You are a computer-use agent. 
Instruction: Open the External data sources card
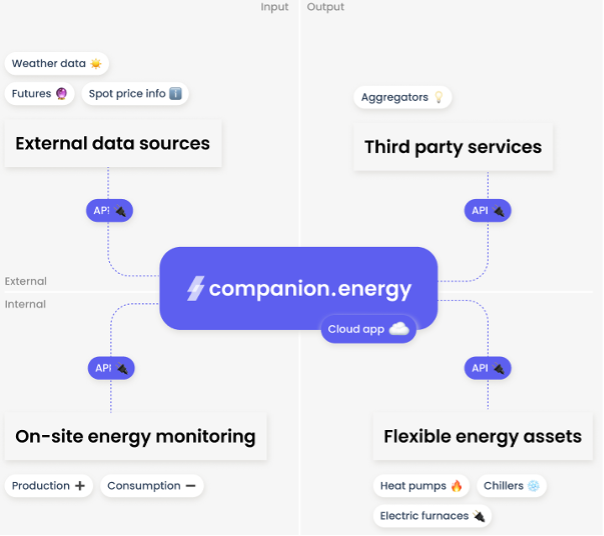click(x=113, y=144)
